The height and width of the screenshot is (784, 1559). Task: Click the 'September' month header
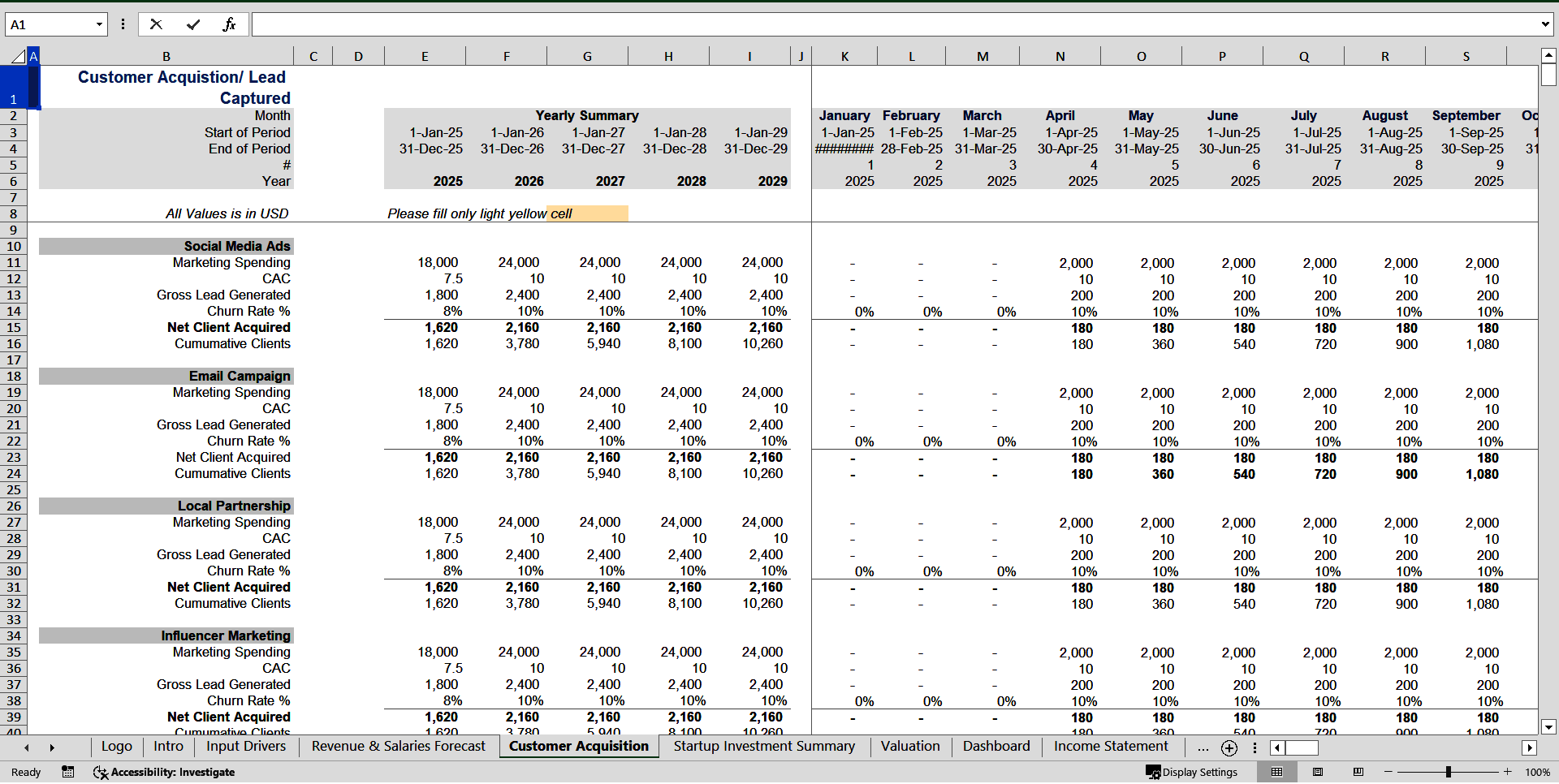(x=1466, y=115)
